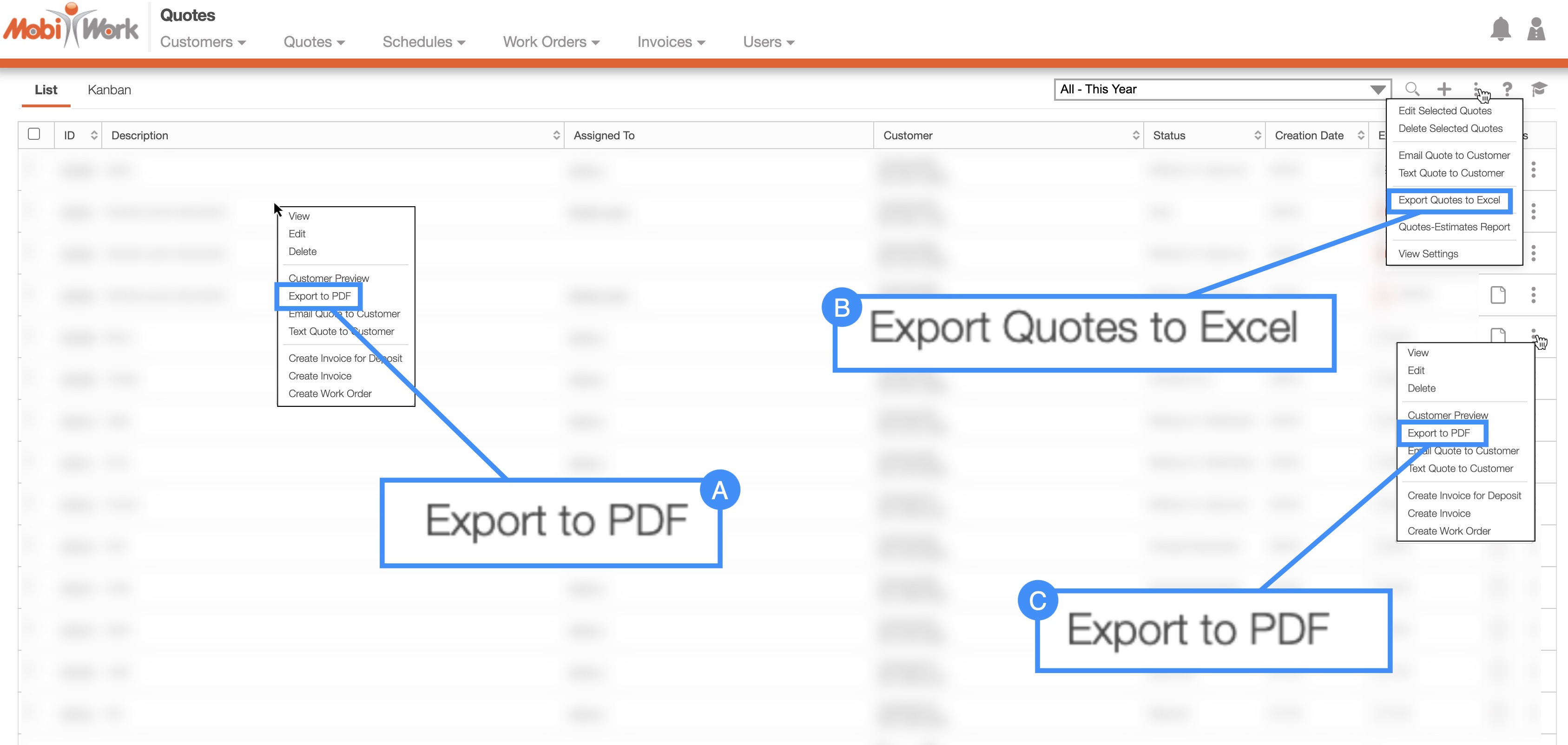The width and height of the screenshot is (1568, 745).
Task: Open the user profile icon
Action: [1536, 29]
